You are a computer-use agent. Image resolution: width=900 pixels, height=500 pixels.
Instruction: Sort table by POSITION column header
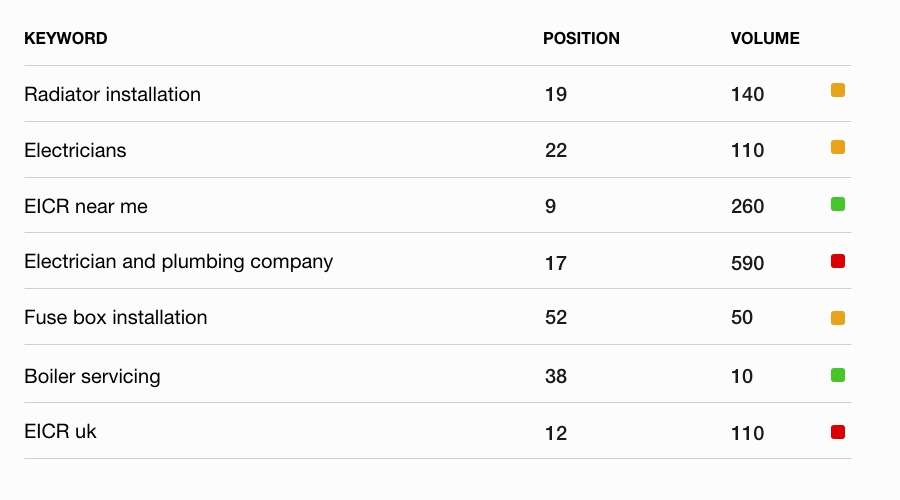coord(581,38)
